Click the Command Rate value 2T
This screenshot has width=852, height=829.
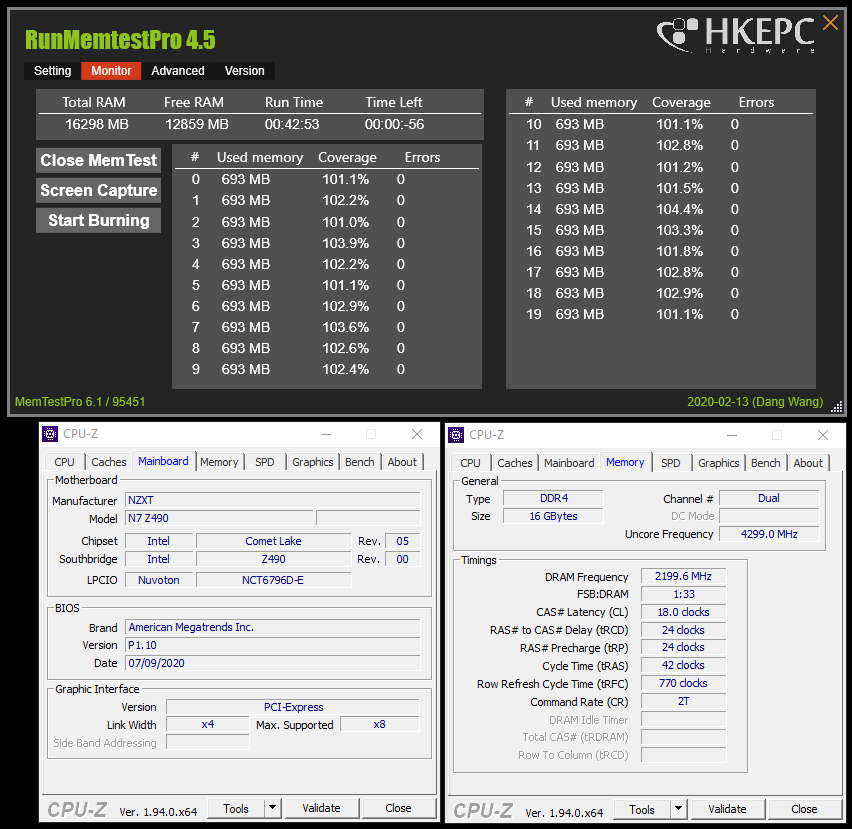[683, 701]
